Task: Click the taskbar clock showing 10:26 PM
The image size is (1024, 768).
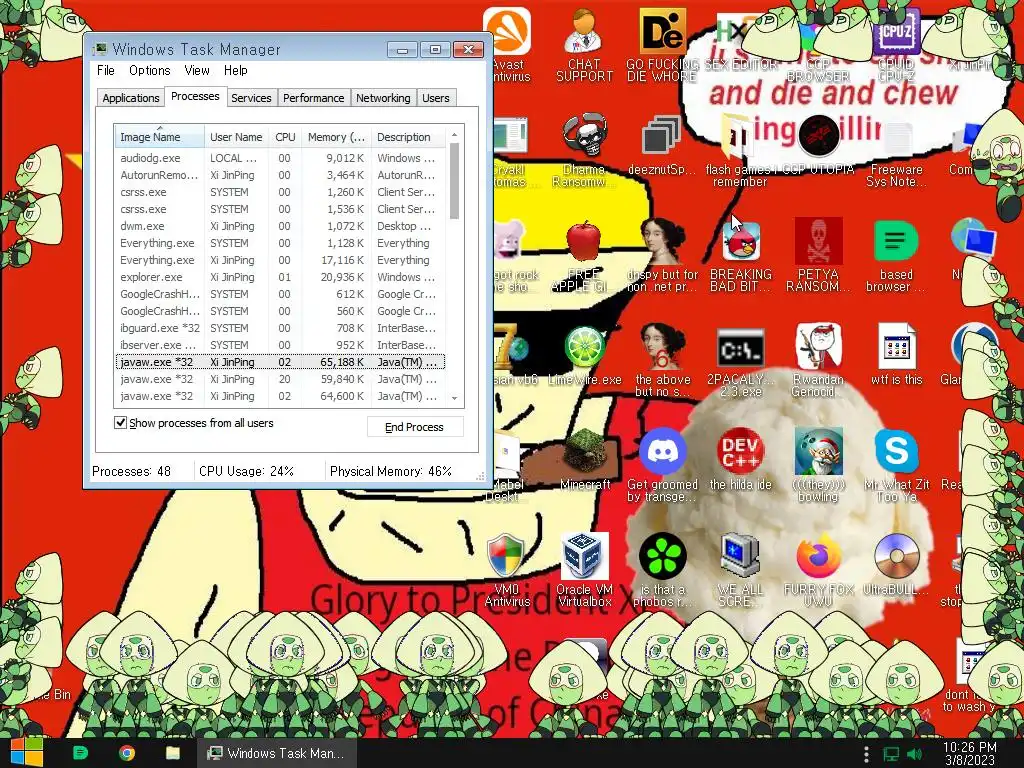Action: [x=970, y=754]
